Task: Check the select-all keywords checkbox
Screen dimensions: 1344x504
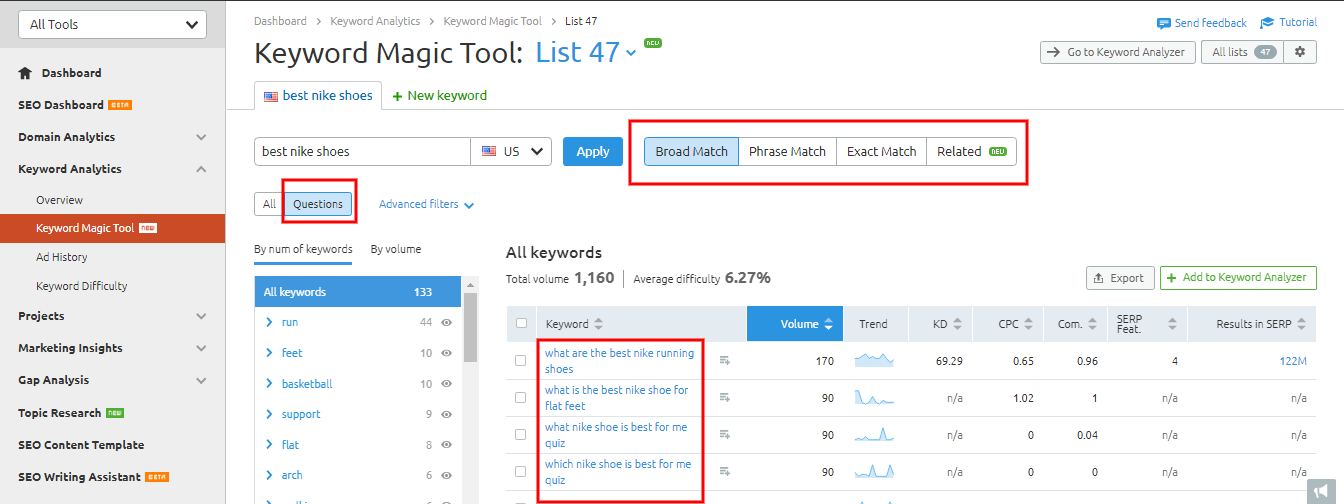Action: tap(520, 323)
